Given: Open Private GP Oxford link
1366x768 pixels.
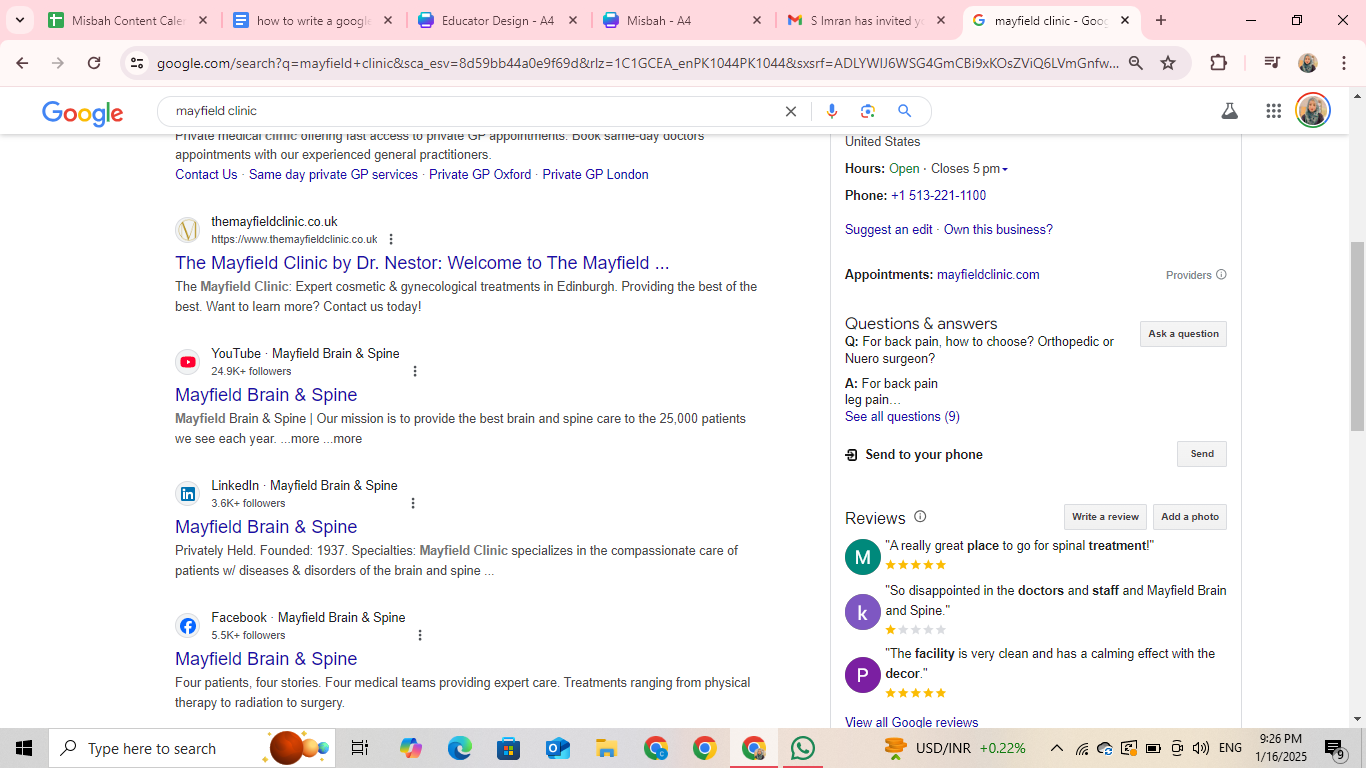Looking at the screenshot, I should [480, 174].
